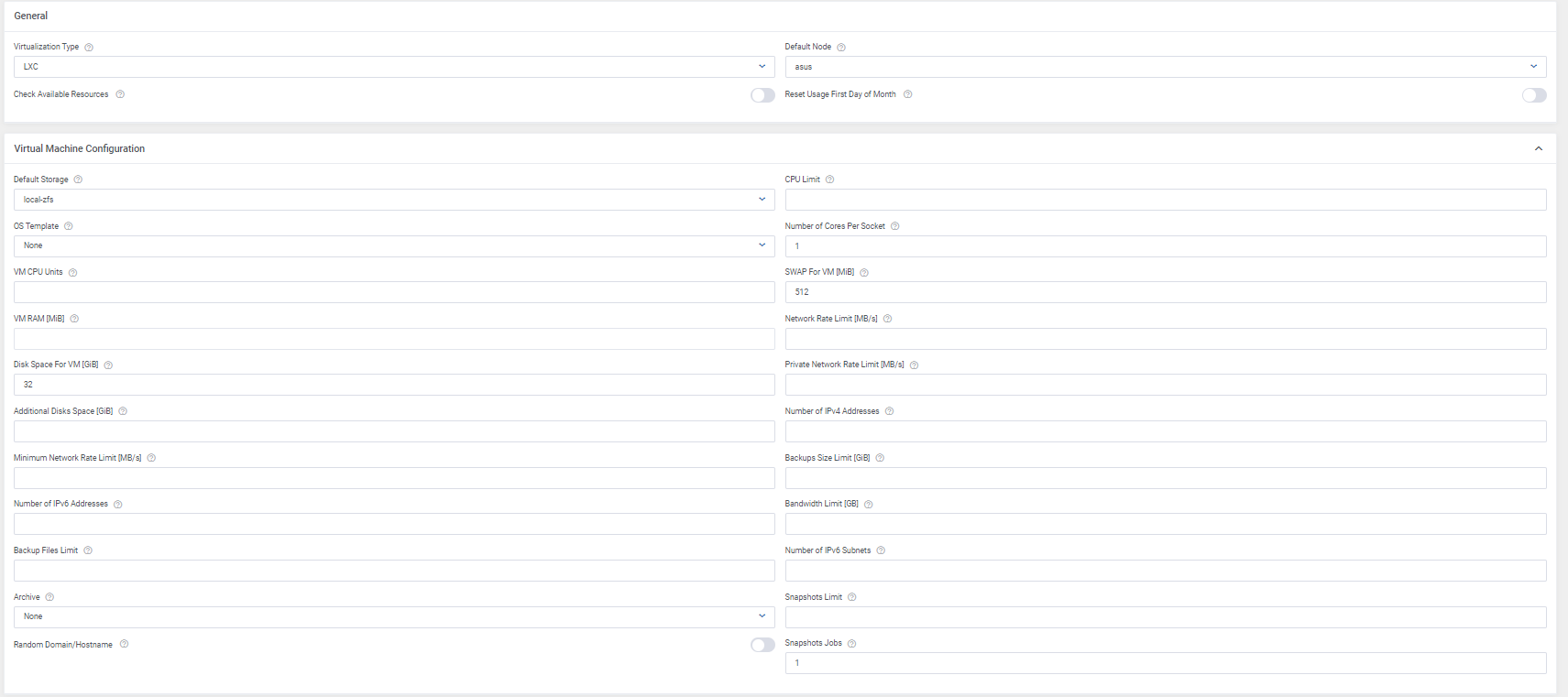Click the Disk Space For VM field

click(394, 385)
